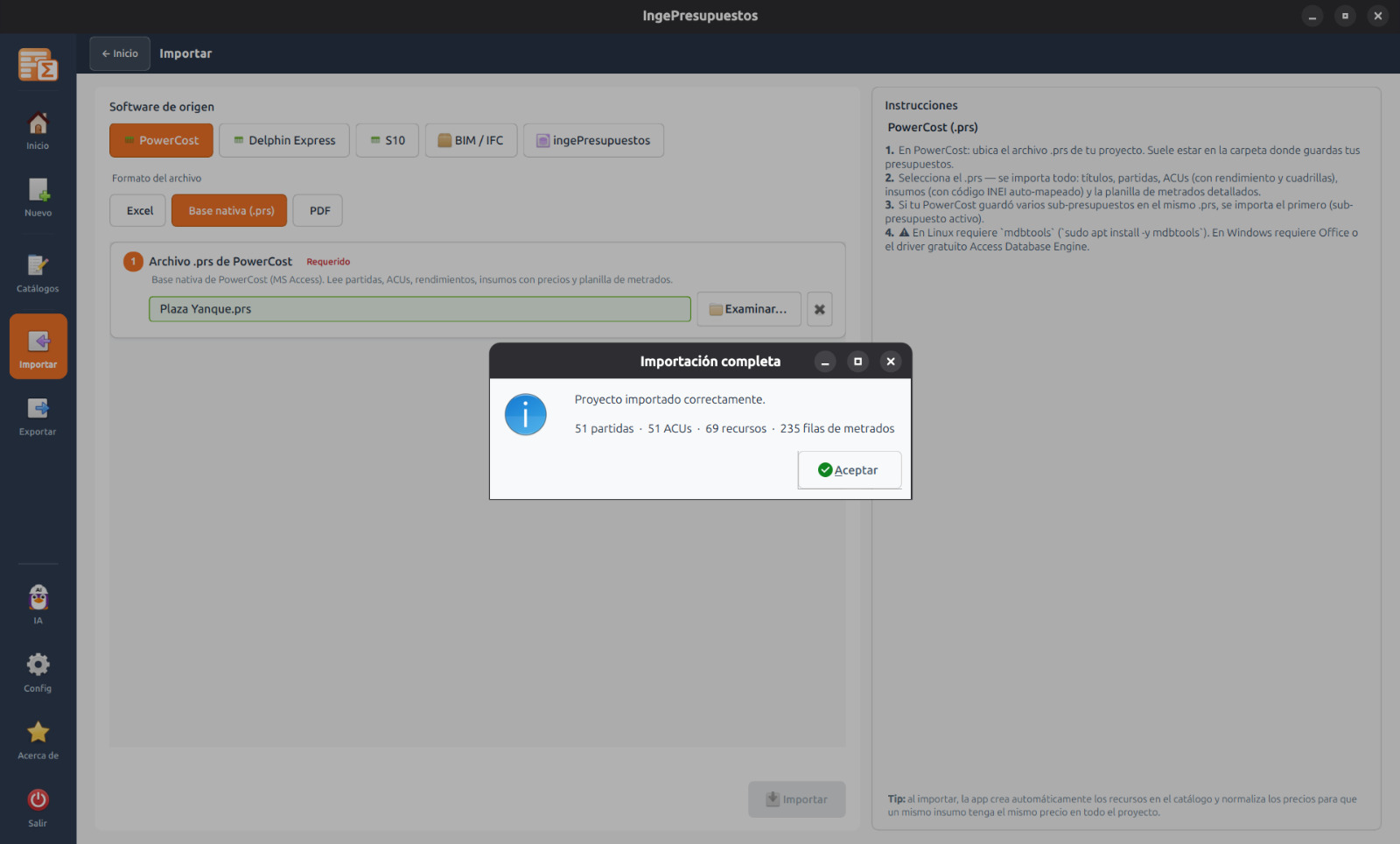Click 'Proyecto importado correctamente.' message
1400x844 pixels.
click(670, 399)
